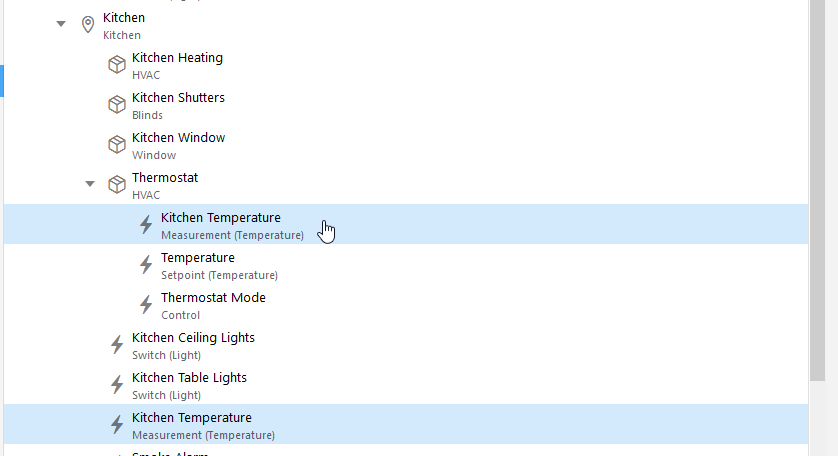Click the Thermostat equipment cube icon
838x456 pixels.
click(116, 185)
